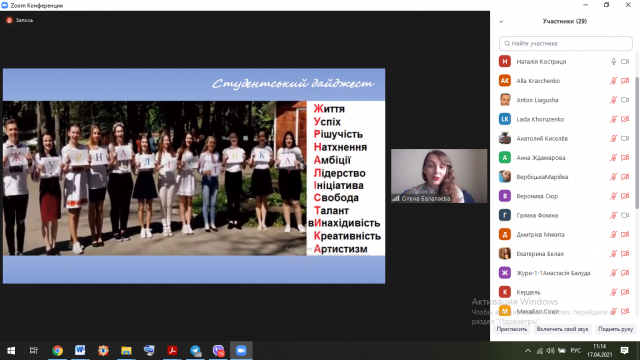Open Google Chrome from taskbar
Image resolution: width=640 pixels, height=360 pixels.
click(58, 351)
